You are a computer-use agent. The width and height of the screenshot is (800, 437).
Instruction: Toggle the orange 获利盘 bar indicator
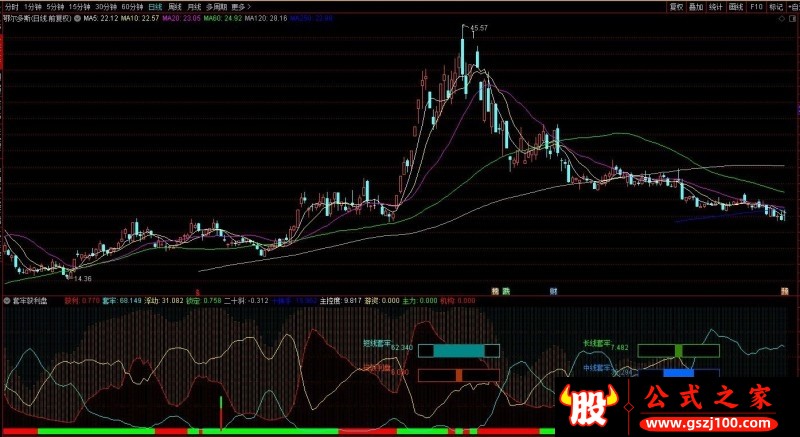coord(459,375)
